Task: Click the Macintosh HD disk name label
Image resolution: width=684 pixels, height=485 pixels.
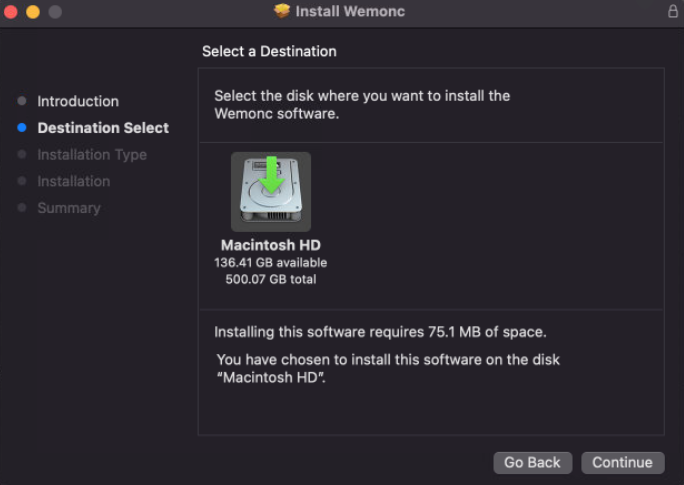Action: (271, 245)
